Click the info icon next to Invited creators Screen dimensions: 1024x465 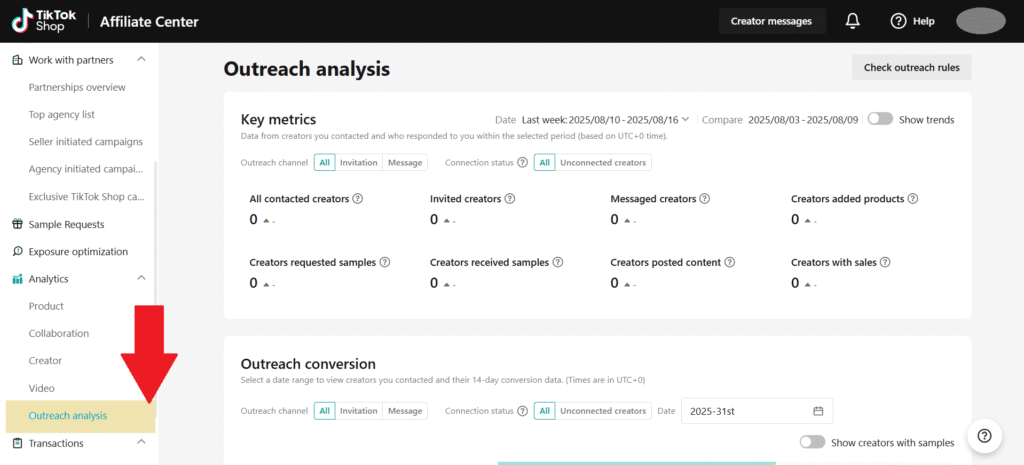point(508,199)
